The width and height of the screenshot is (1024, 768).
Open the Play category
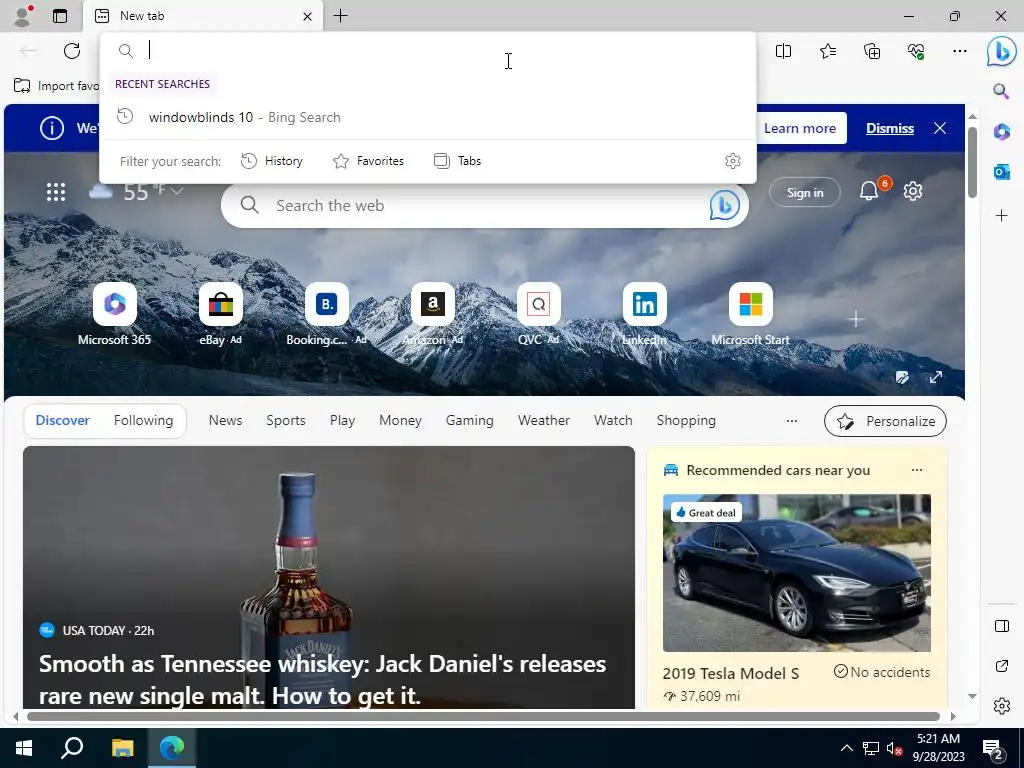click(342, 420)
